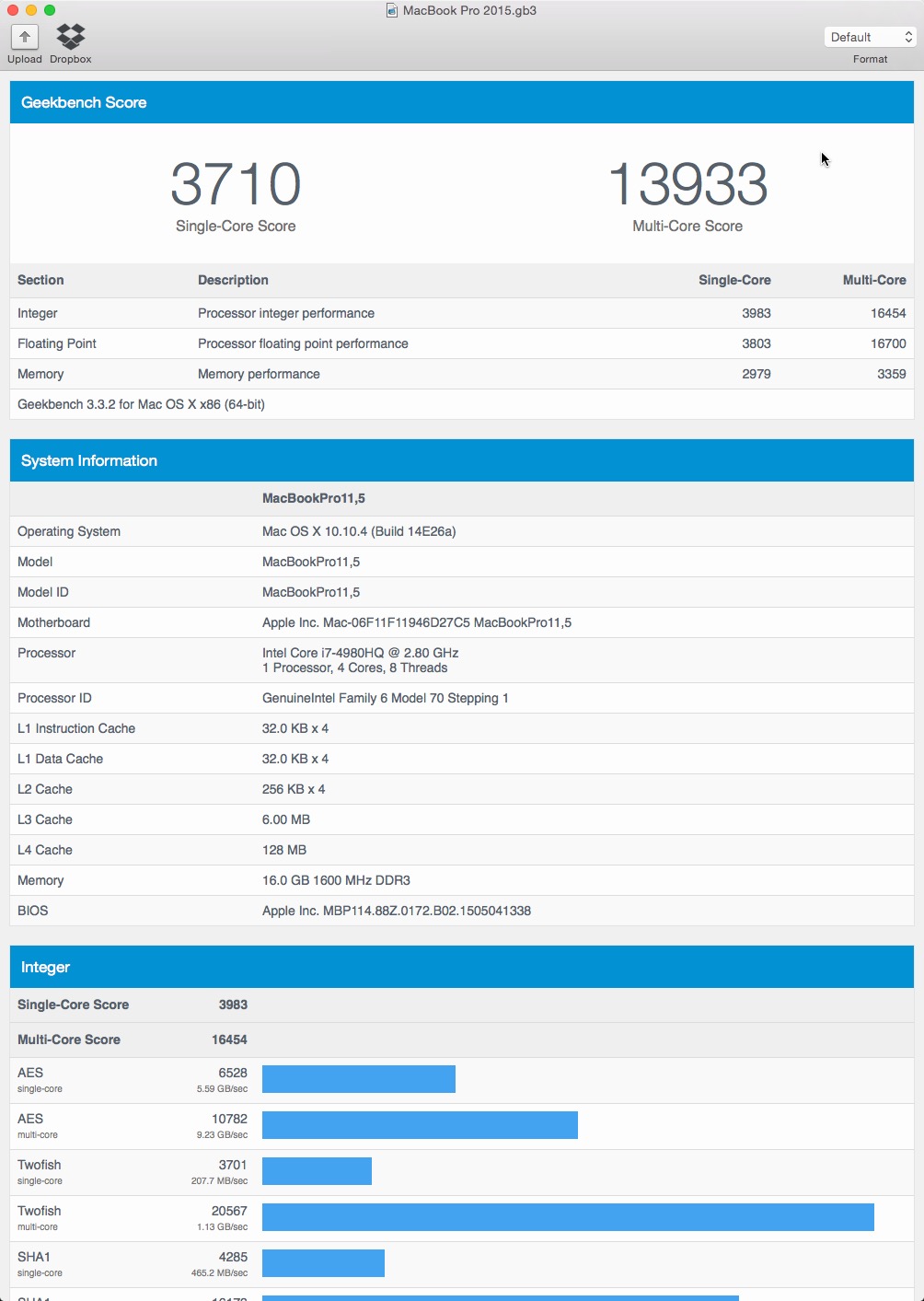Click the System Information section header
The height and width of the screenshot is (1301, 924).
click(x=462, y=460)
